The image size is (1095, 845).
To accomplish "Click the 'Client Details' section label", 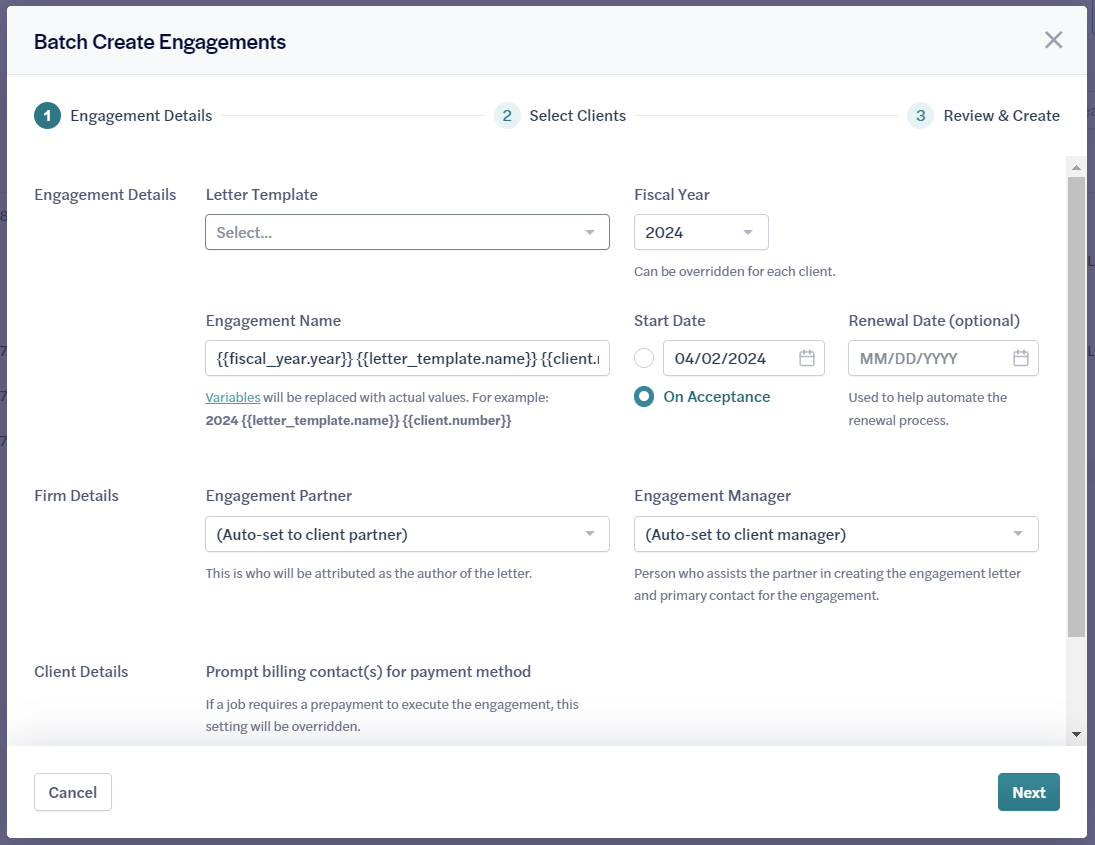I will pyautogui.click(x=81, y=672).
